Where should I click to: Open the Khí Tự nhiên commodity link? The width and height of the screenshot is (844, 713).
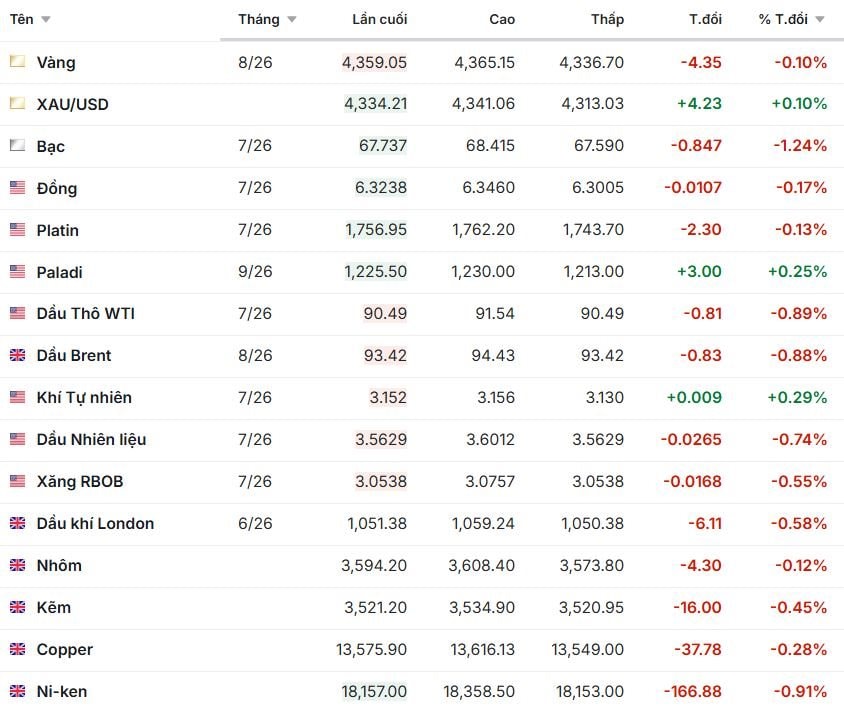coord(84,397)
